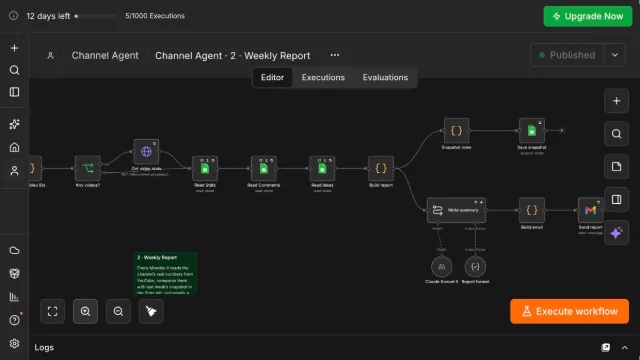Click the panel layout icon in left sidebar

tap(14, 92)
